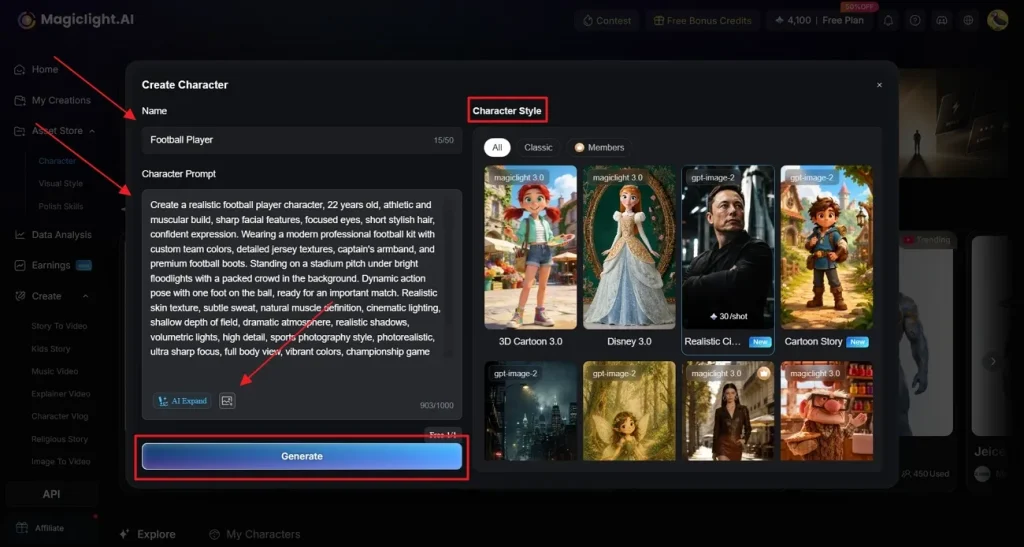Click the My Creations sidebar icon

20,101
